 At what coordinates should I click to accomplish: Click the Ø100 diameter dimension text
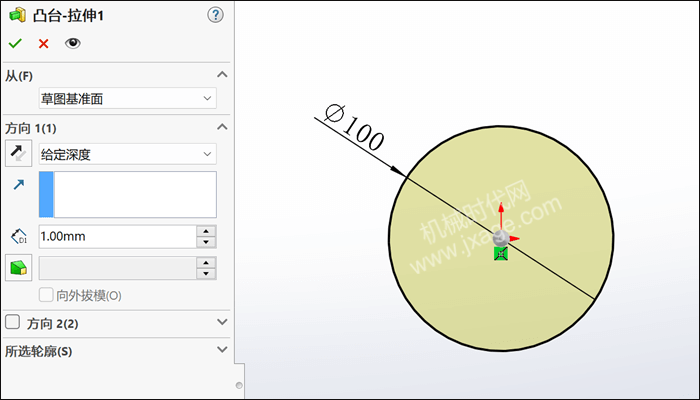coord(354,127)
